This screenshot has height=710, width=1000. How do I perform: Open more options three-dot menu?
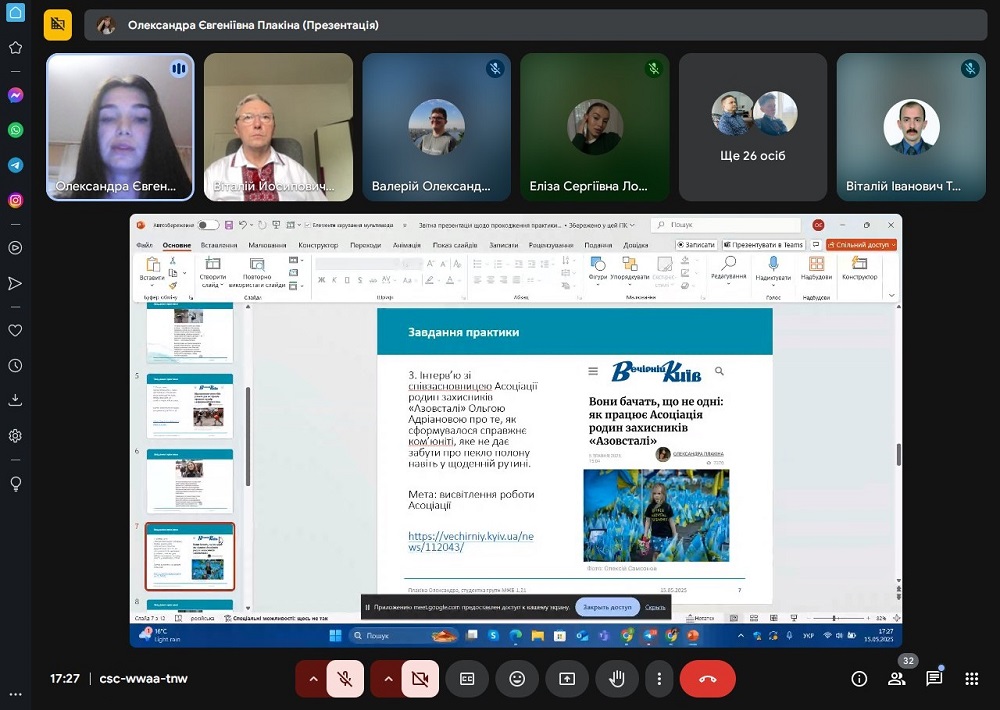pos(659,679)
